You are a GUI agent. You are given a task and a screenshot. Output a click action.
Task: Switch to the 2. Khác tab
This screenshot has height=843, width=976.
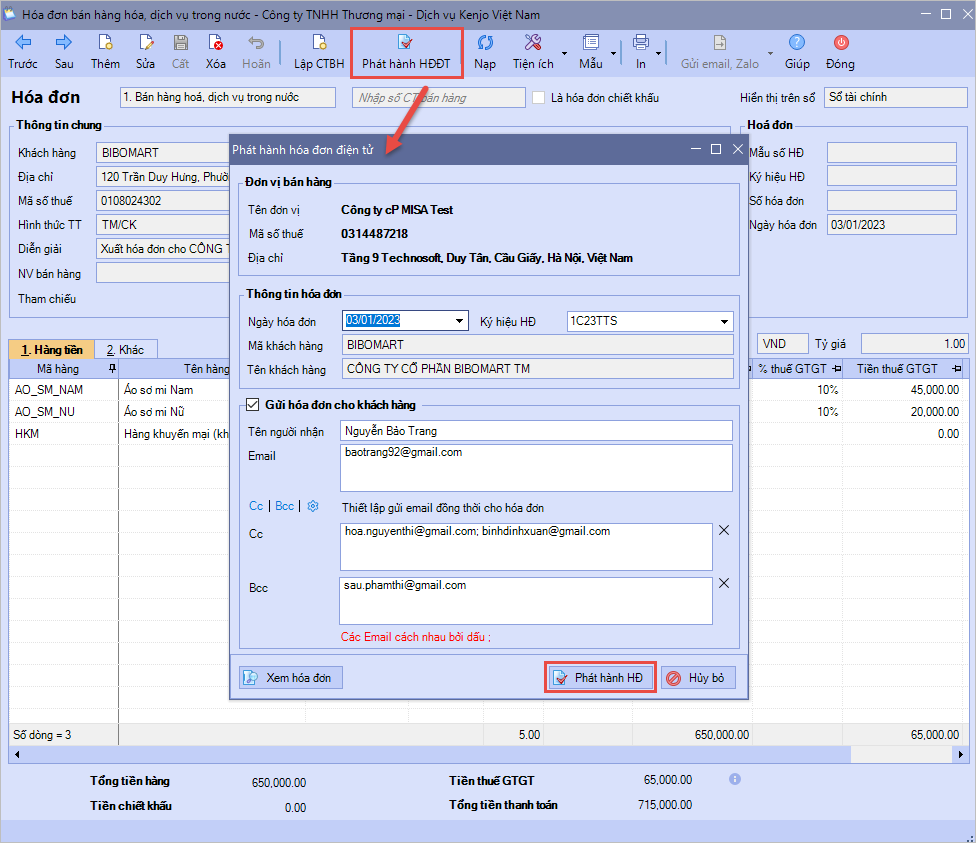(x=125, y=350)
